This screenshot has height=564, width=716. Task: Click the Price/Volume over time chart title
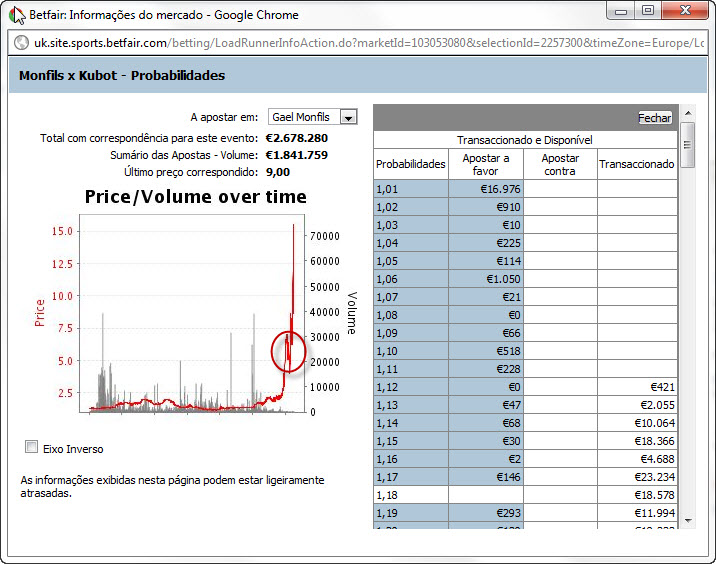coord(195,196)
